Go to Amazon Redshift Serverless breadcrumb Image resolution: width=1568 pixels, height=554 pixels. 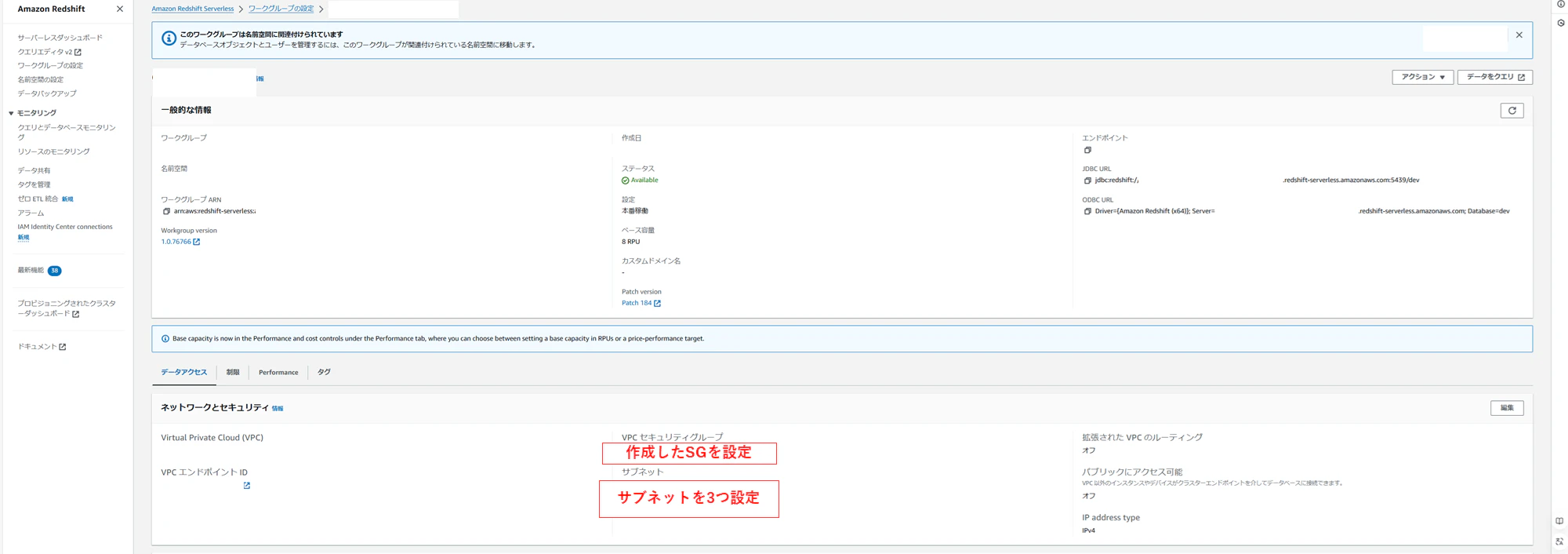tap(192, 9)
